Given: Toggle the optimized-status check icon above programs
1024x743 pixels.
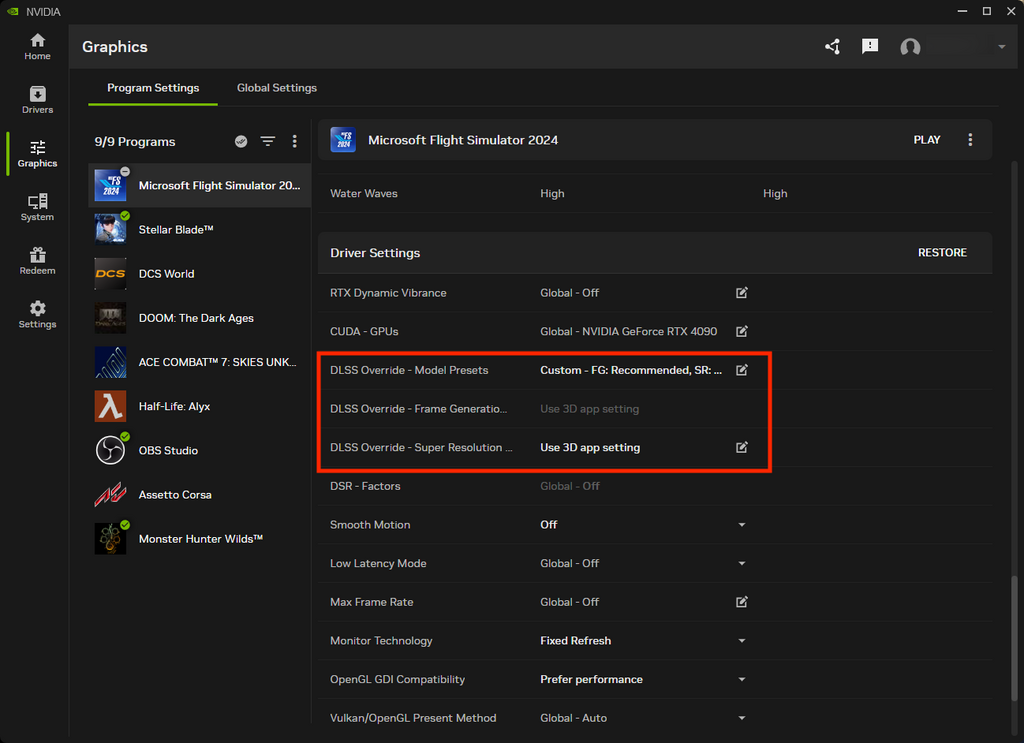Looking at the screenshot, I should tap(241, 142).
